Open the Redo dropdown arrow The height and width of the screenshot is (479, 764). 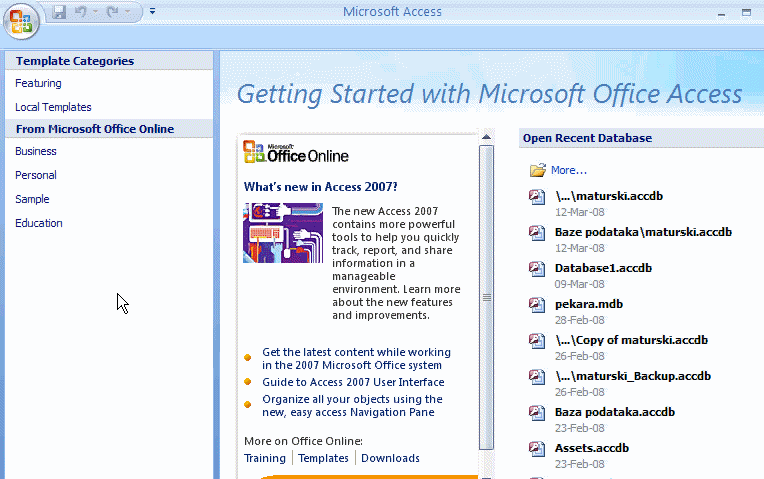pos(128,12)
